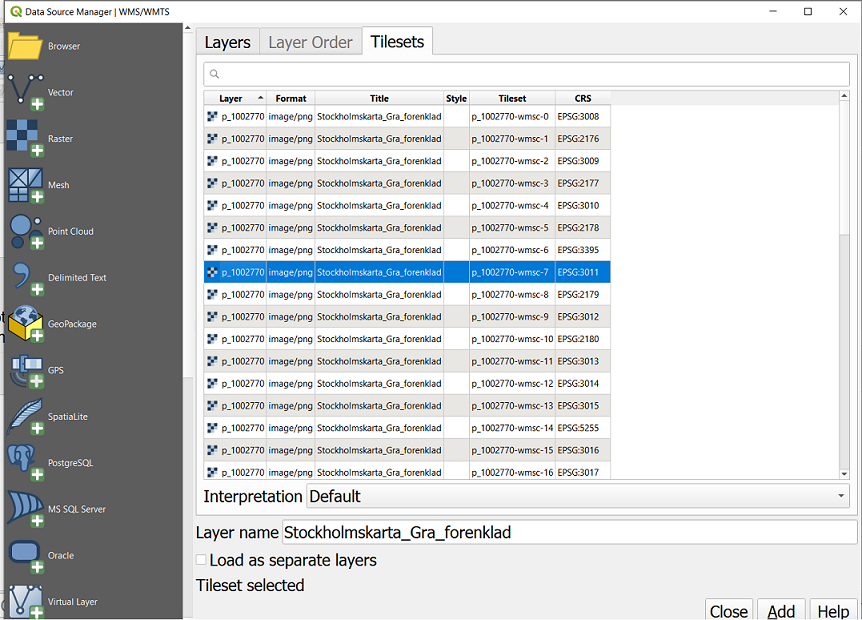The width and height of the screenshot is (862, 620).
Task: Select the Vector source icon
Action: (25, 92)
